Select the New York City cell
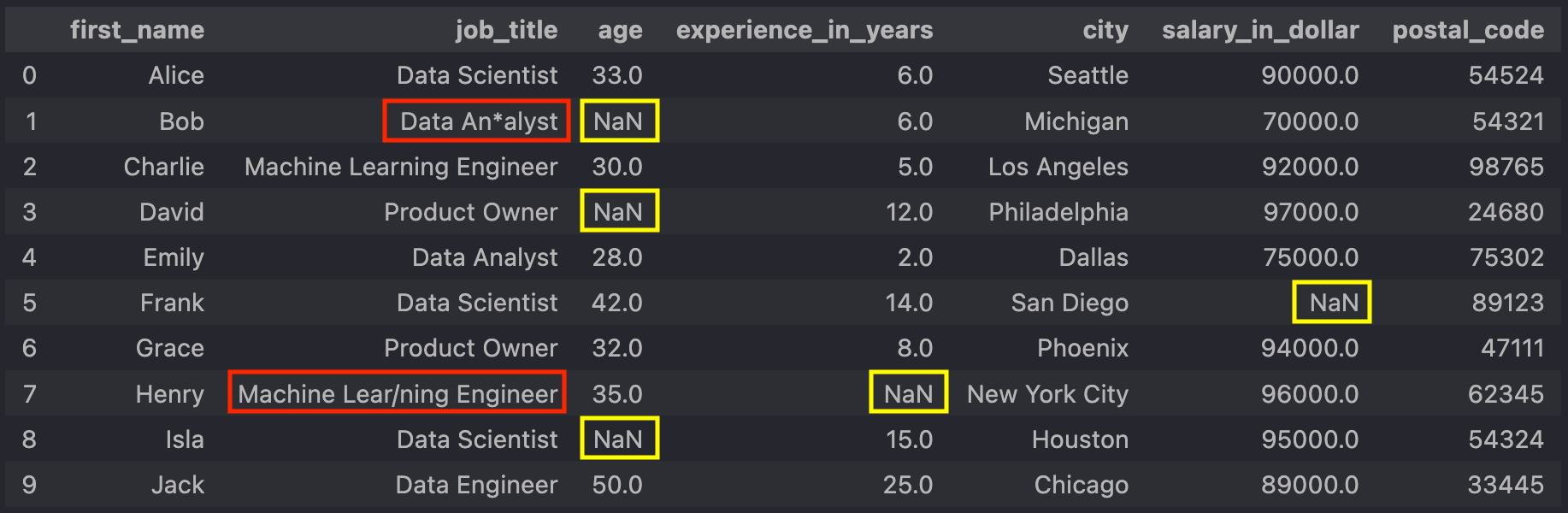 tap(1047, 393)
